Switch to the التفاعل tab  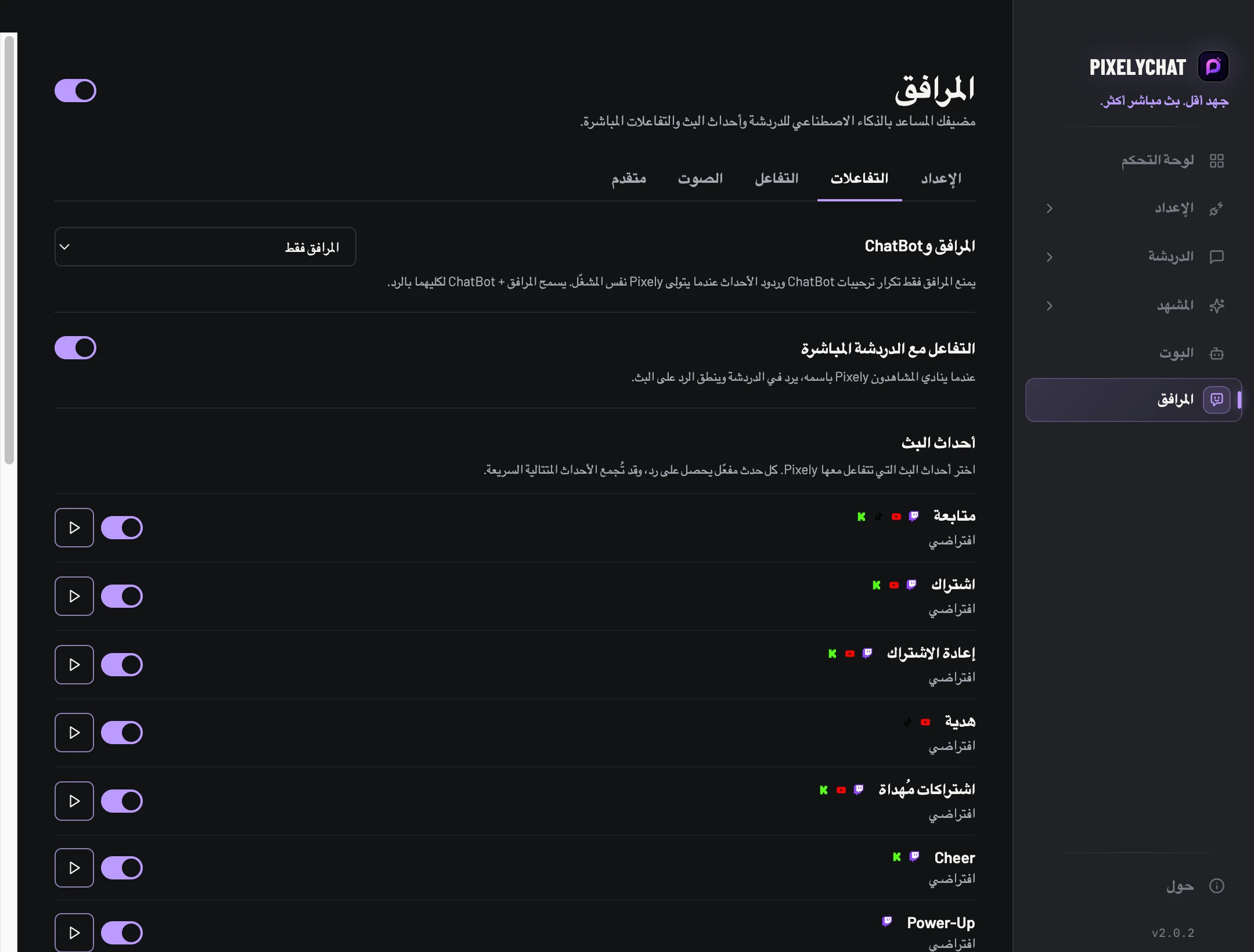point(777,179)
